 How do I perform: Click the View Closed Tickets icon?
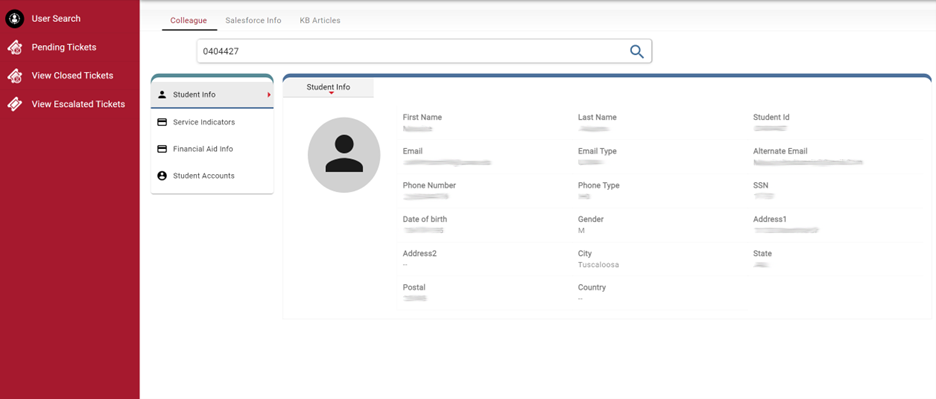tap(15, 76)
